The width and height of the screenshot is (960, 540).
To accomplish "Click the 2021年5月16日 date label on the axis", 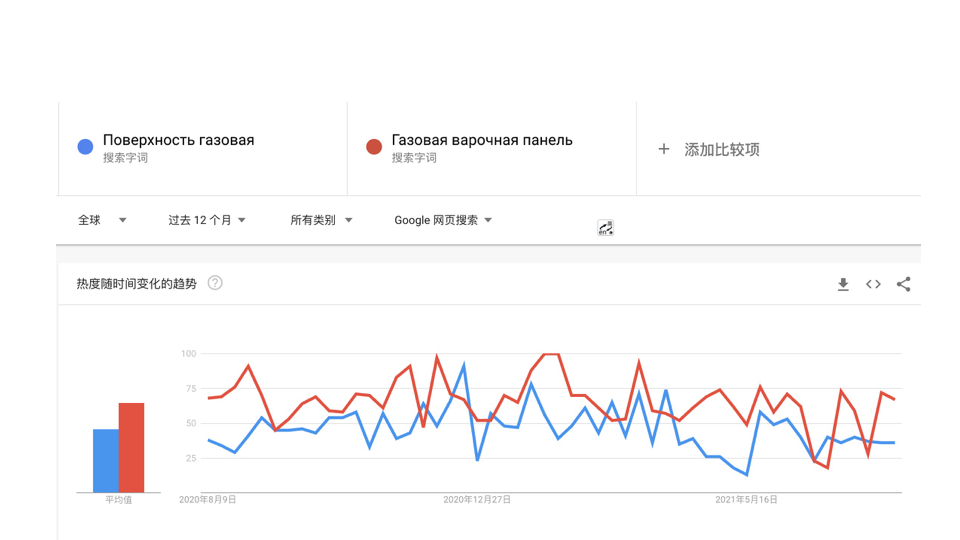I will 746,500.
